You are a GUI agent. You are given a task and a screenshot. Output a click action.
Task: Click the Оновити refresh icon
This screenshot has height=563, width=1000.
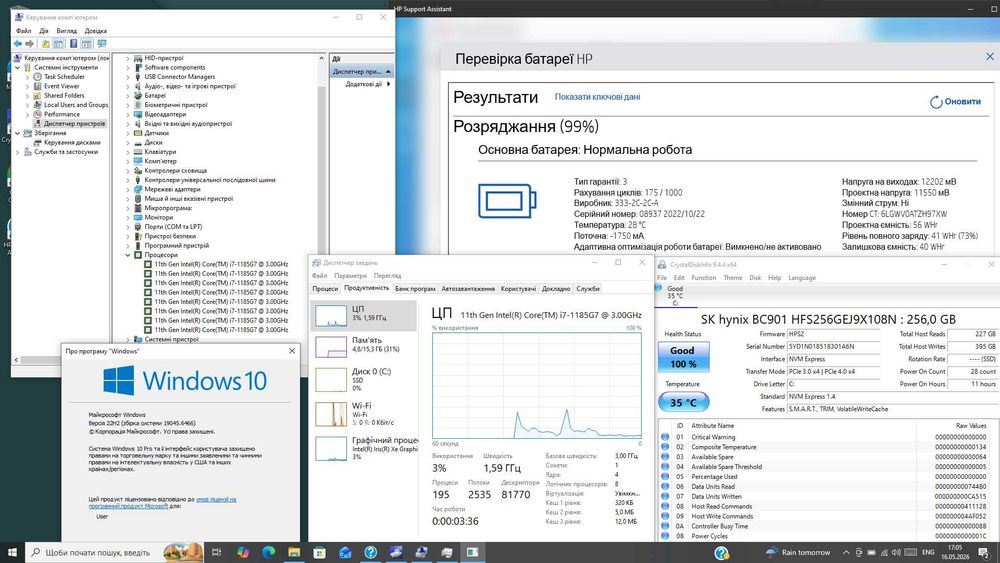coord(936,102)
